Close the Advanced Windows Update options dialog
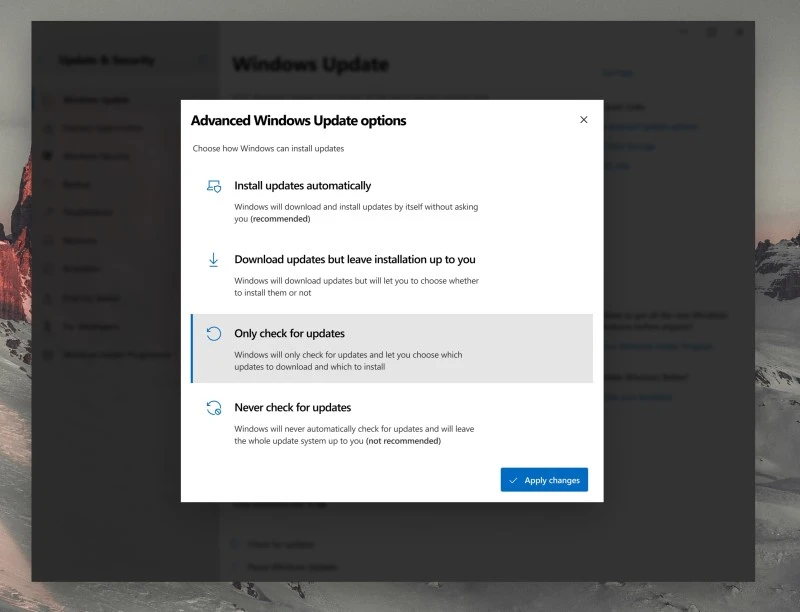Viewport: 800px width, 612px height. (584, 119)
